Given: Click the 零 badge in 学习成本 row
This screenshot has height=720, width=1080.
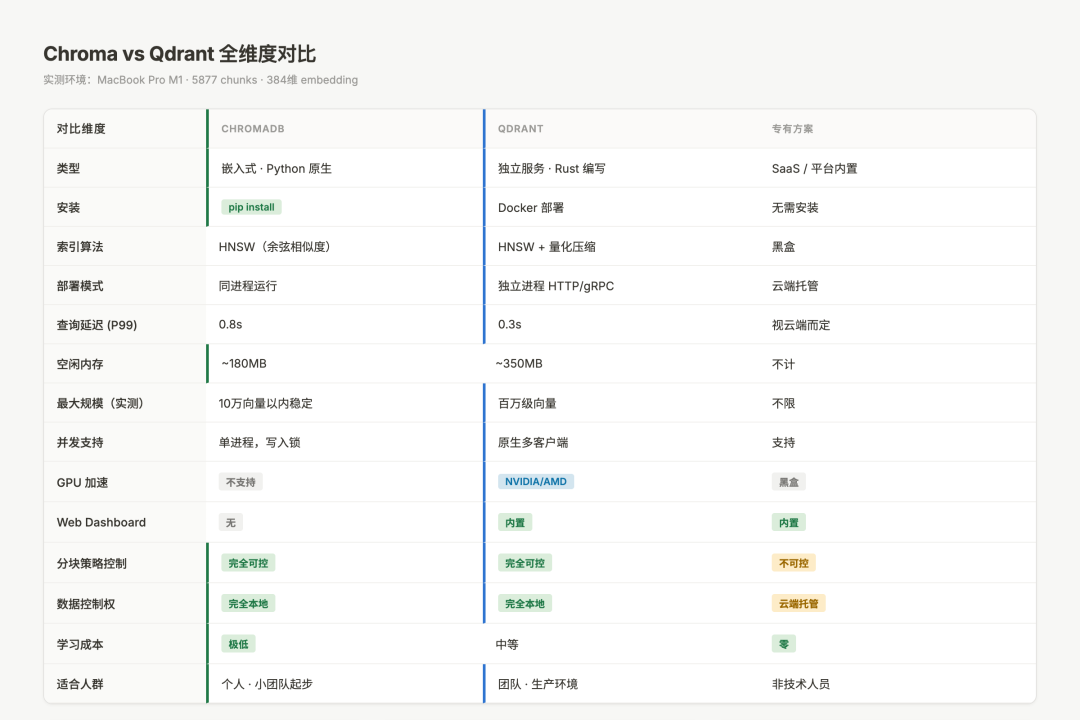Looking at the screenshot, I should [784, 644].
